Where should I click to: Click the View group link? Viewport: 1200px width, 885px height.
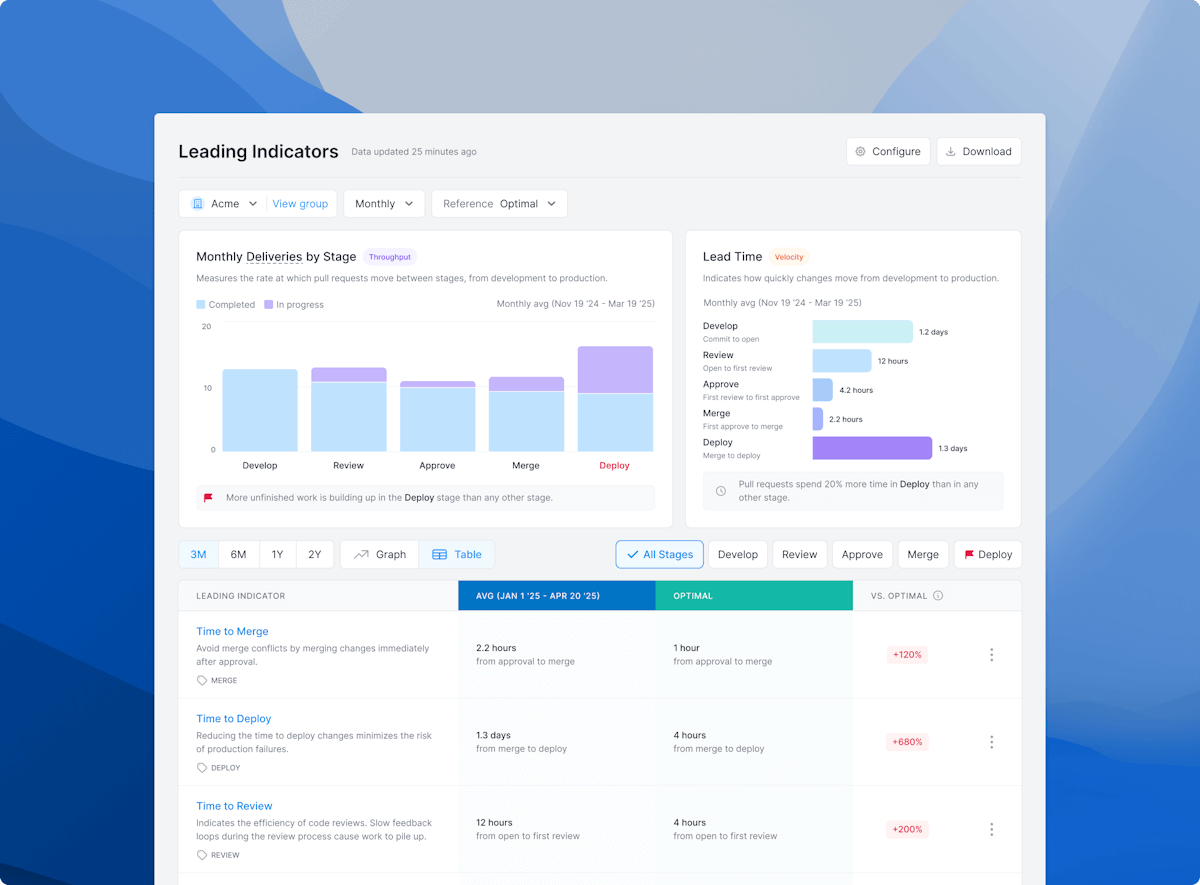[x=301, y=203]
